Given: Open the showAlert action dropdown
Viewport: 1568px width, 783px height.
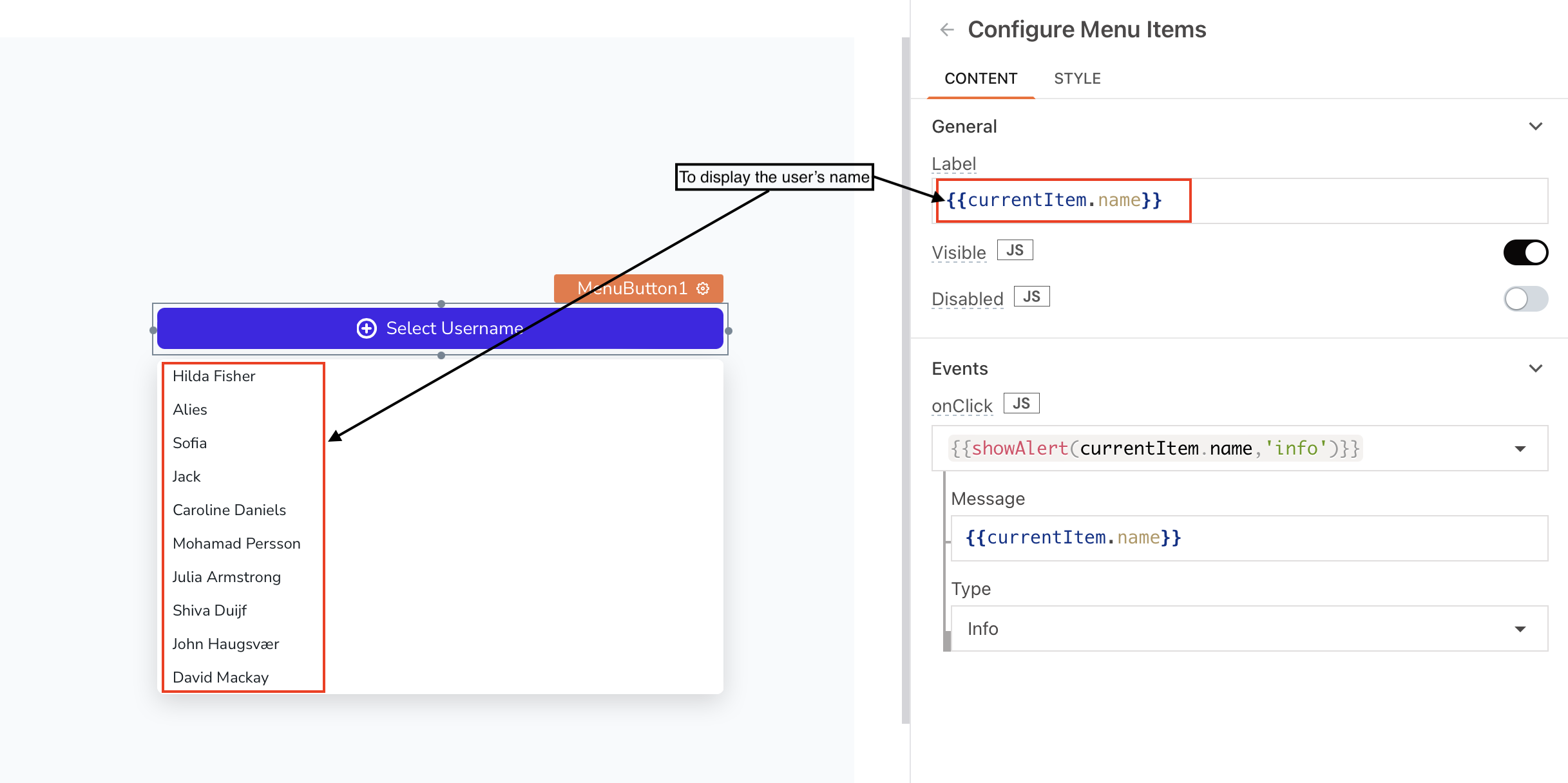Looking at the screenshot, I should [x=1521, y=448].
